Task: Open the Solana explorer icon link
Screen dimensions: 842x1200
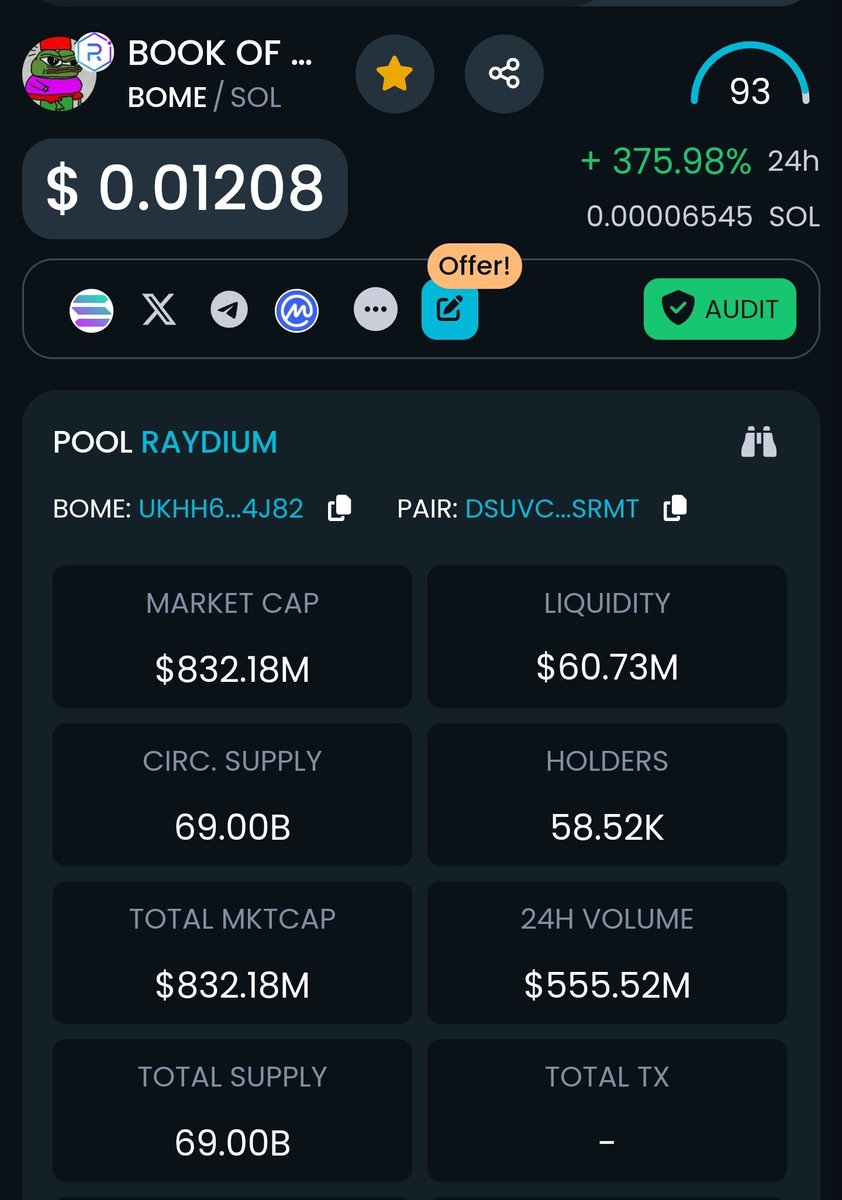Action: (91, 310)
